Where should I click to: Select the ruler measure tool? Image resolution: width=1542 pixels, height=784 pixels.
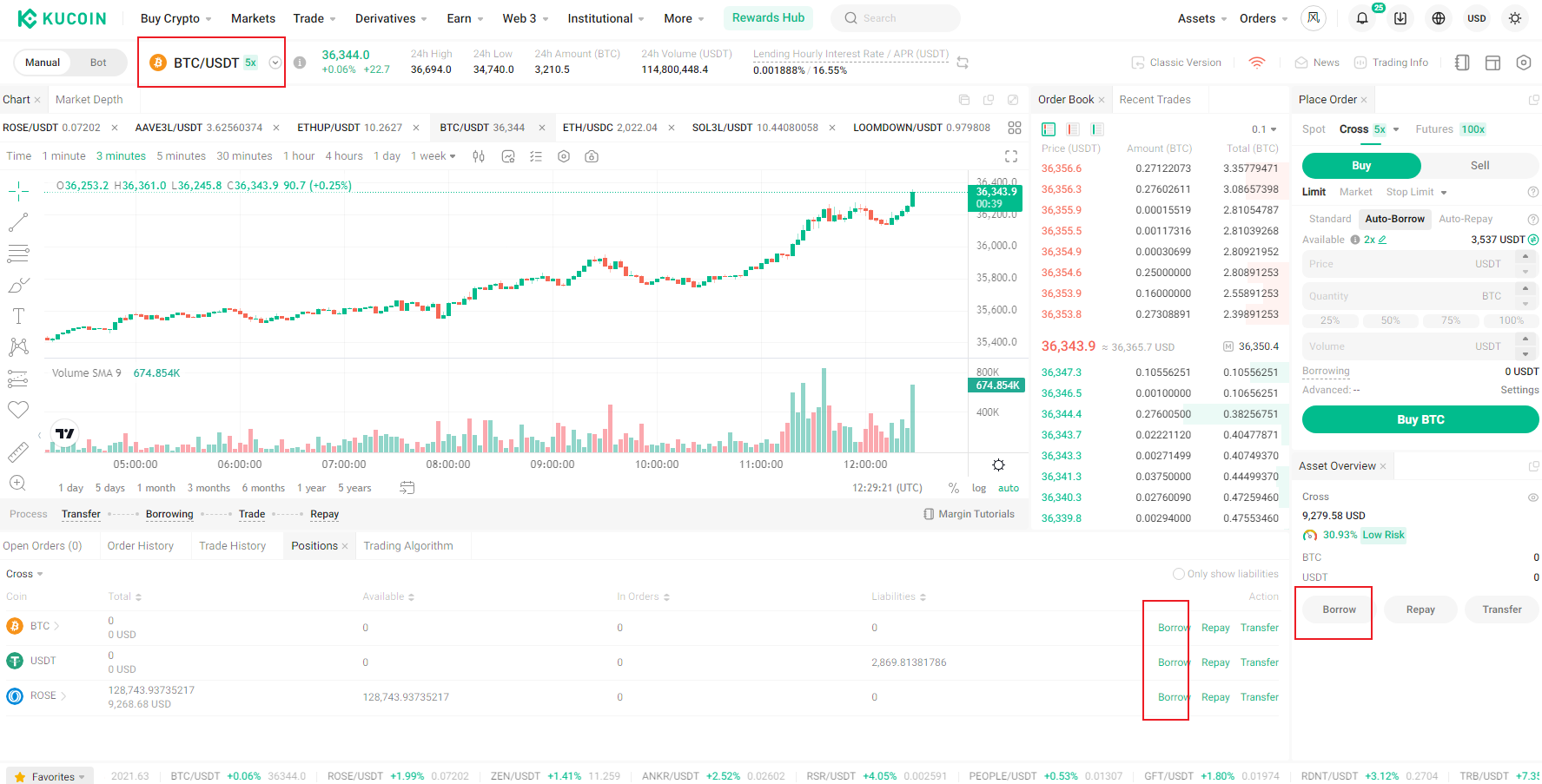pyautogui.click(x=18, y=451)
